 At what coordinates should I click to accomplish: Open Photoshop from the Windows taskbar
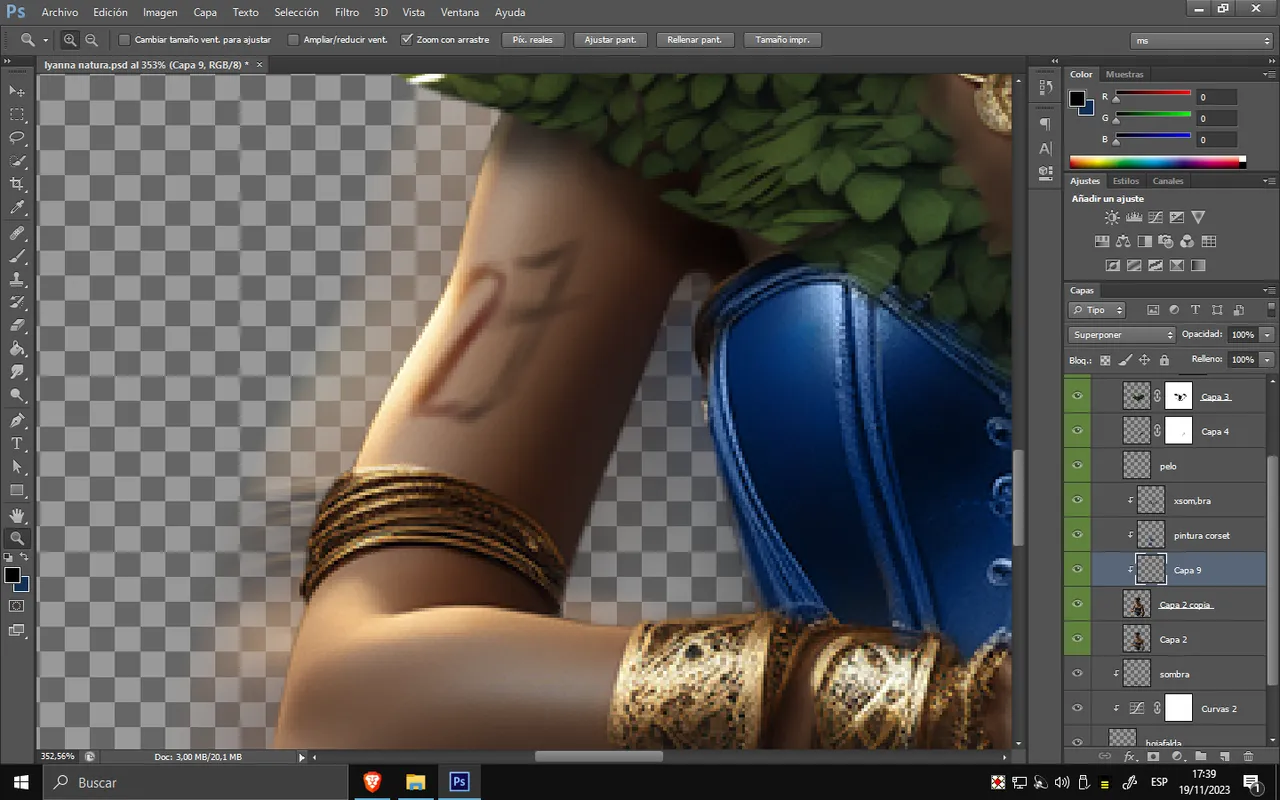pos(459,782)
